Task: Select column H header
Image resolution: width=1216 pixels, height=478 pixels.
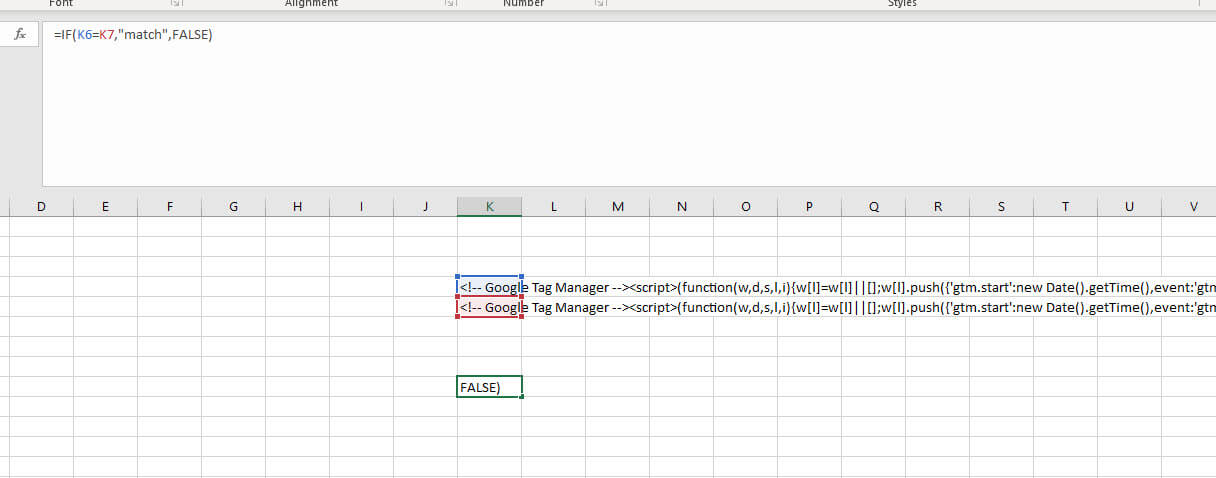Action: [x=297, y=206]
